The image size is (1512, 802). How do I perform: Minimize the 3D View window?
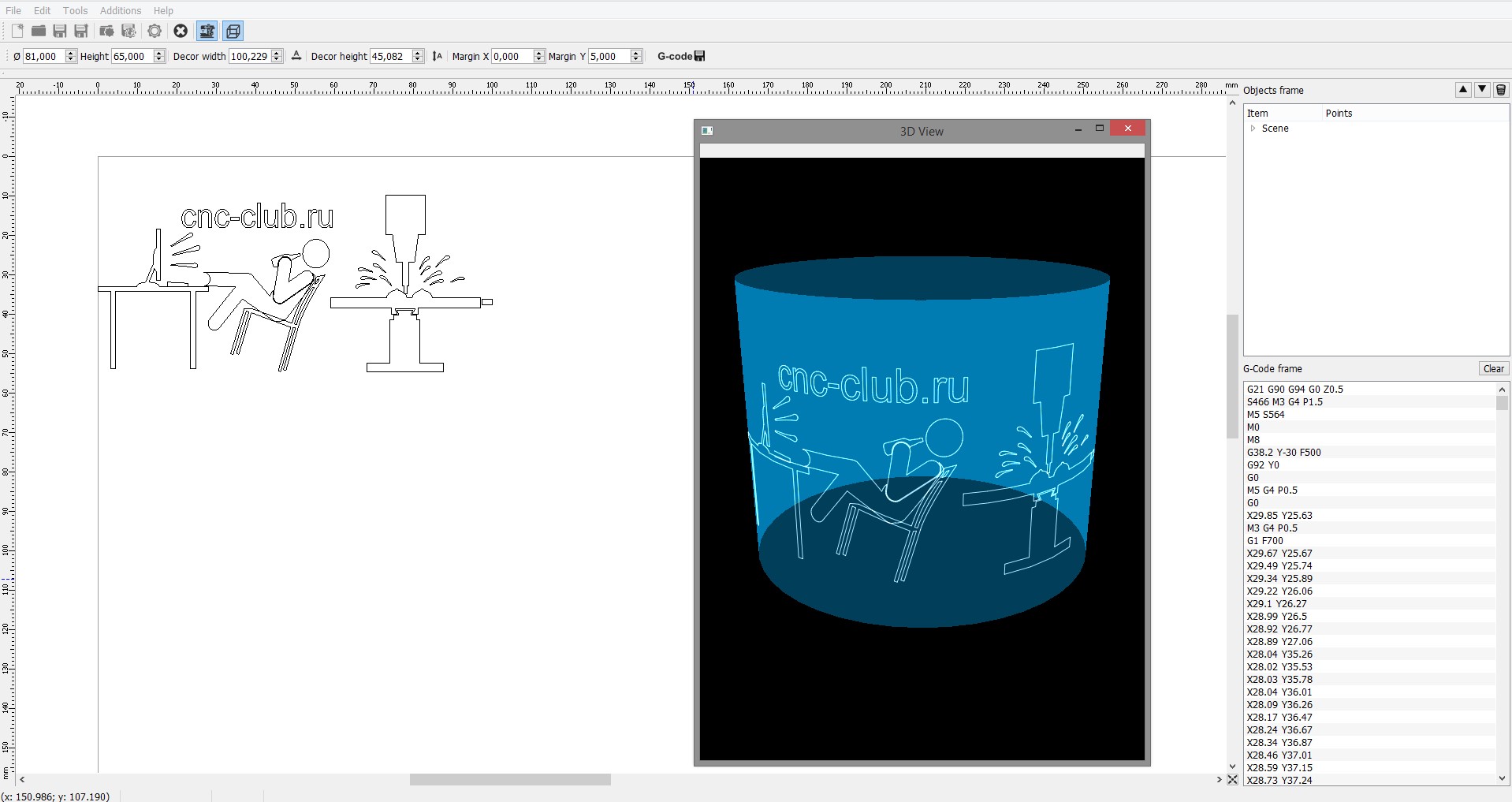pos(1078,129)
